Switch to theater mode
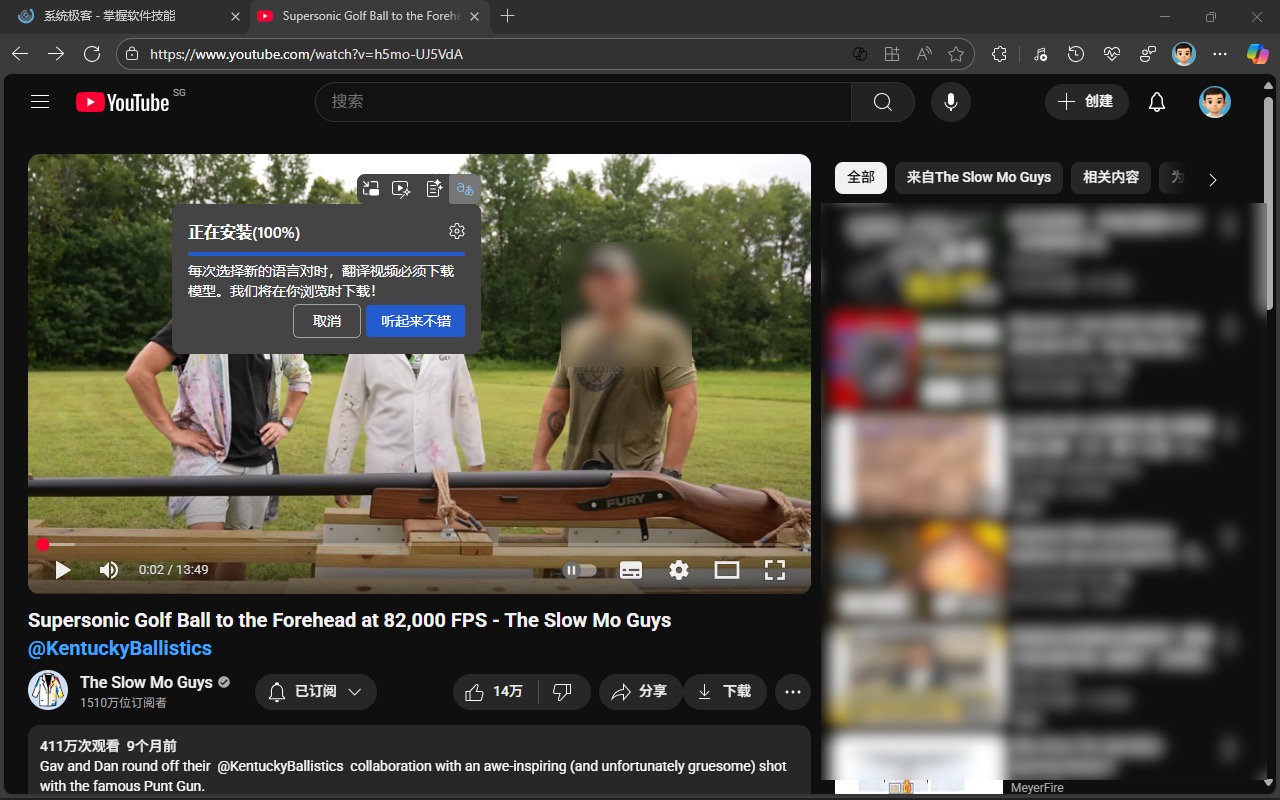The image size is (1280, 800). [727, 570]
